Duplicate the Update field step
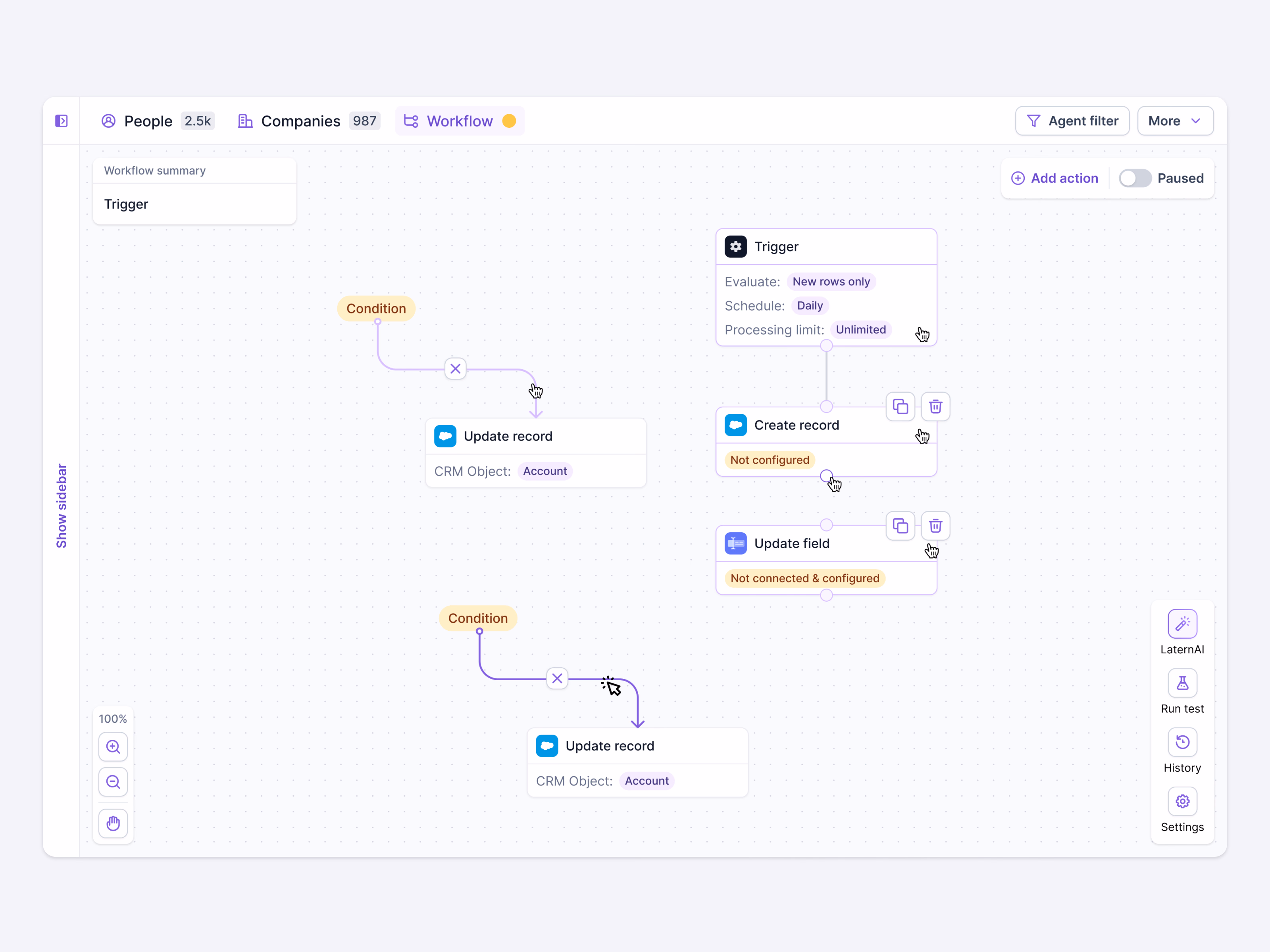This screenshot has width=1270, height=952. pos(900,526)
